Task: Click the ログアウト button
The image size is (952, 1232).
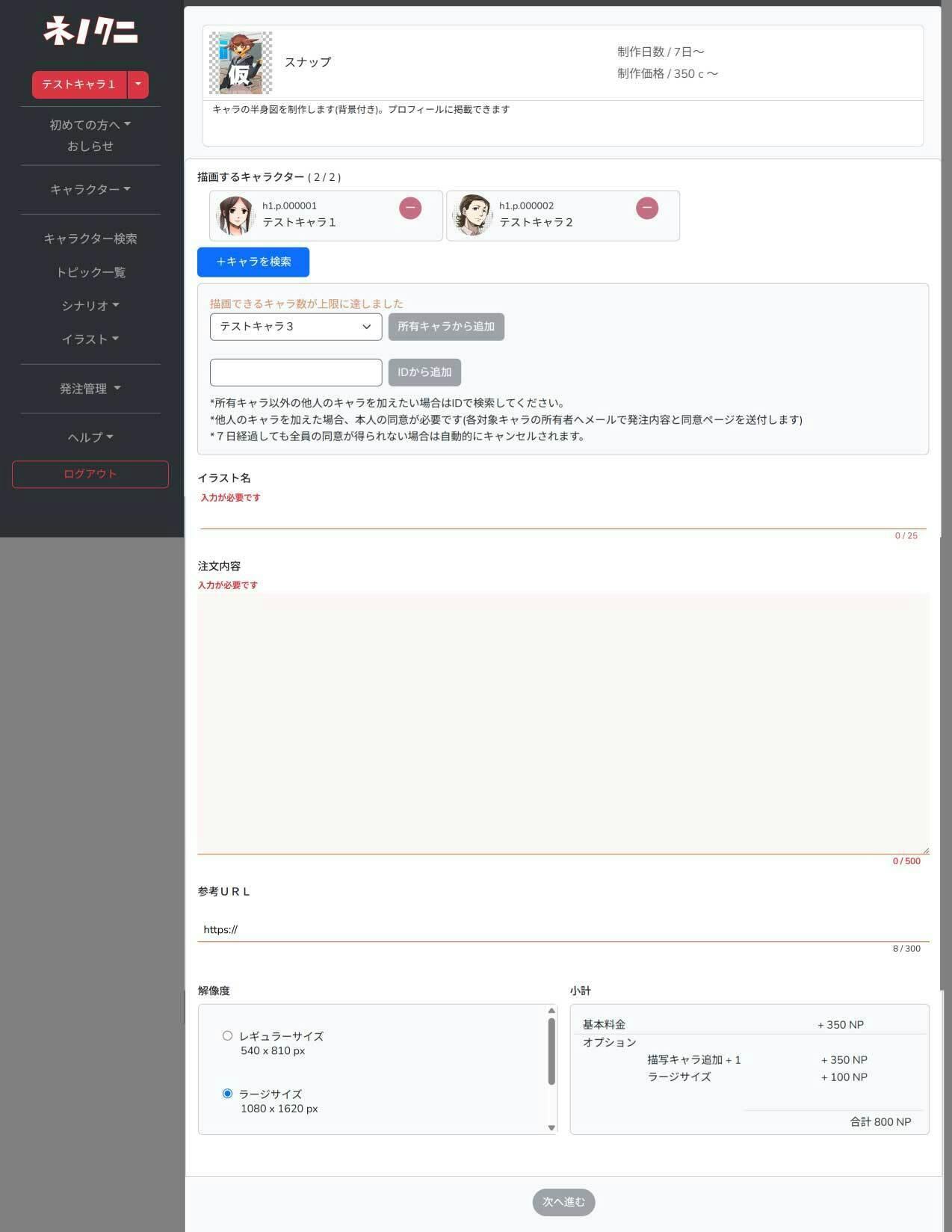Action: (x=90, y=474)
